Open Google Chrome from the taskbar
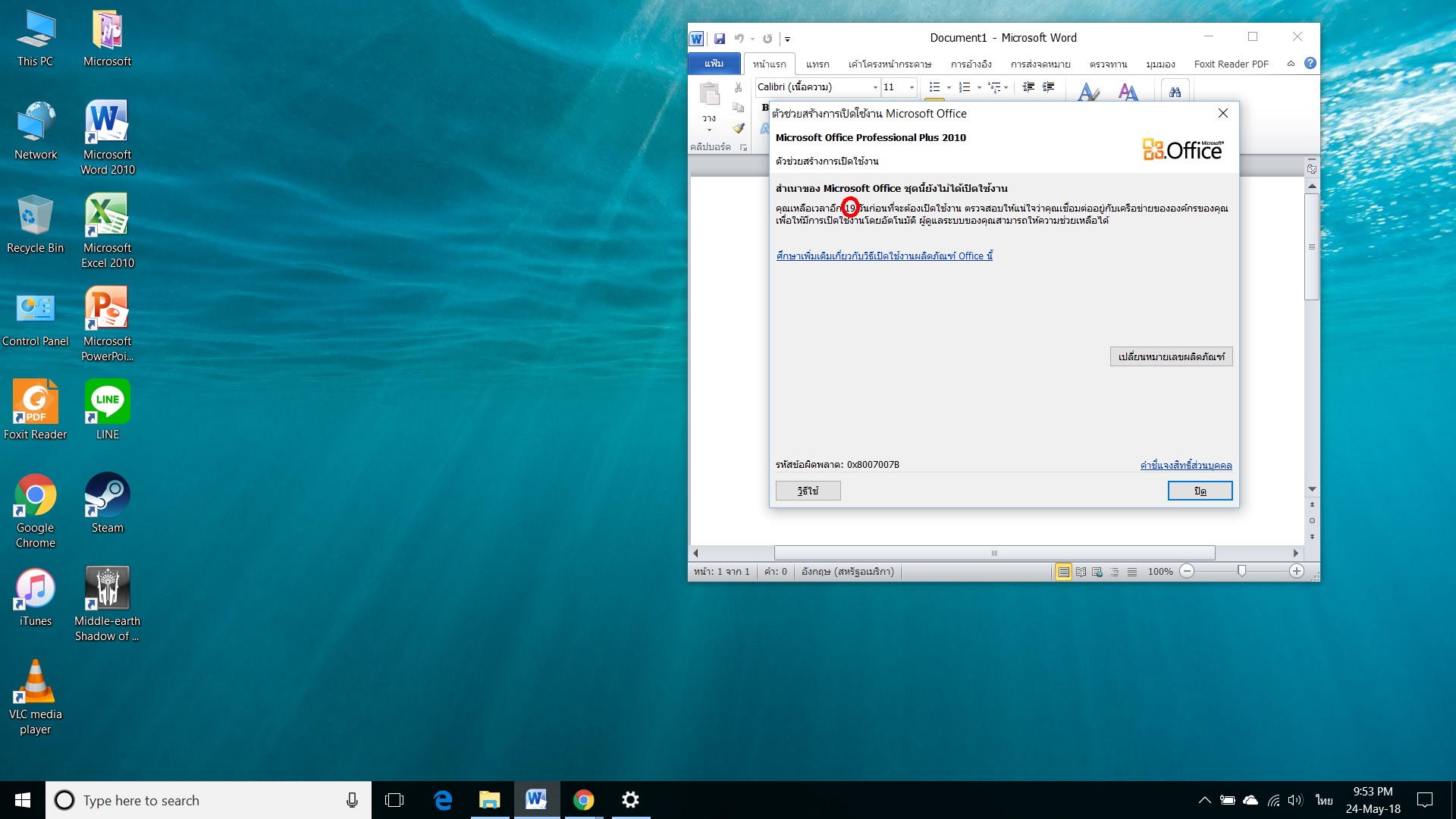1456x819 pixels. tap(583, 800)
